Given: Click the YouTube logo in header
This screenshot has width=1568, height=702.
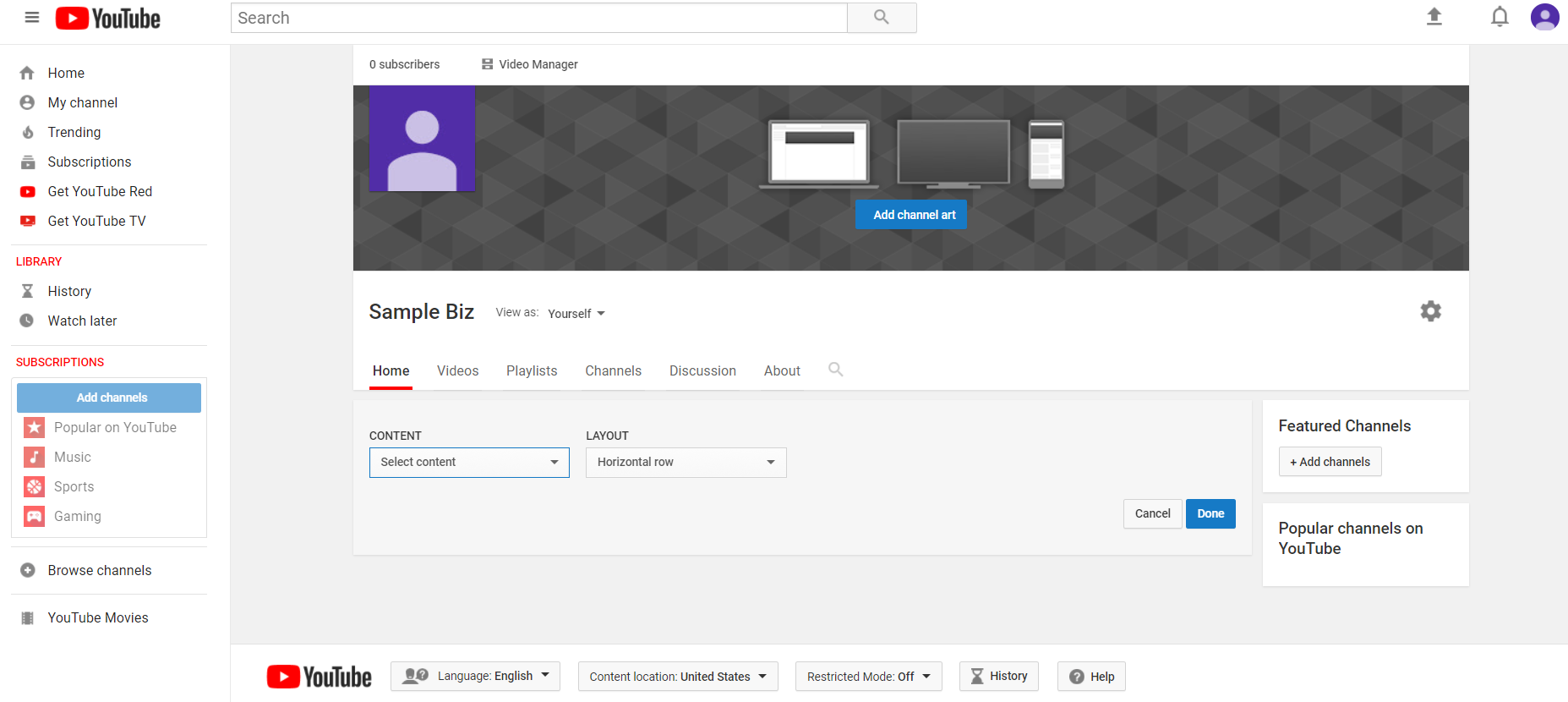Looking at the screenshot, I should click(x=107, y=19).
